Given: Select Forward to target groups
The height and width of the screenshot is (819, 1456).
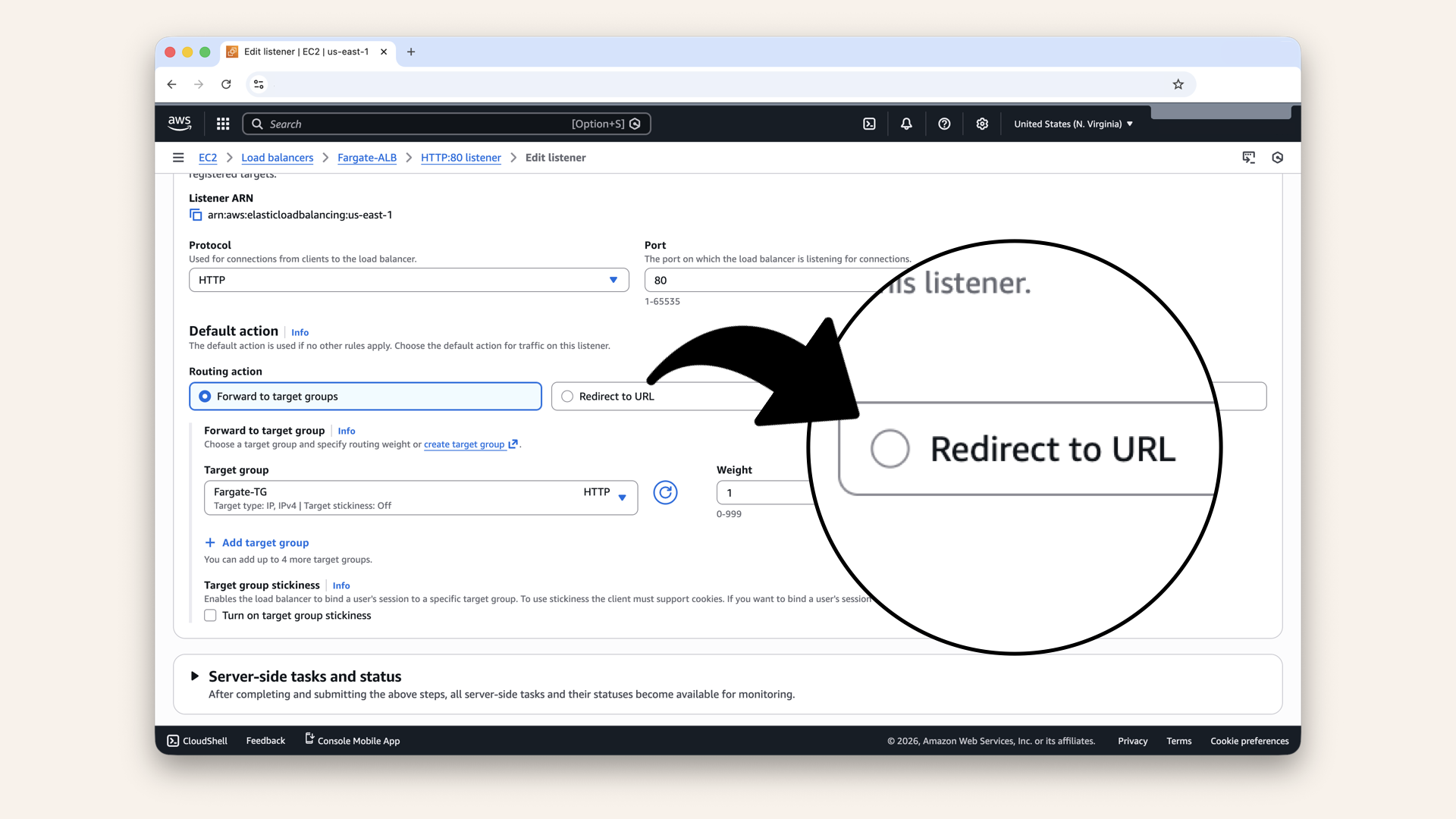Looking at the screenshot, I should [204, 396].
